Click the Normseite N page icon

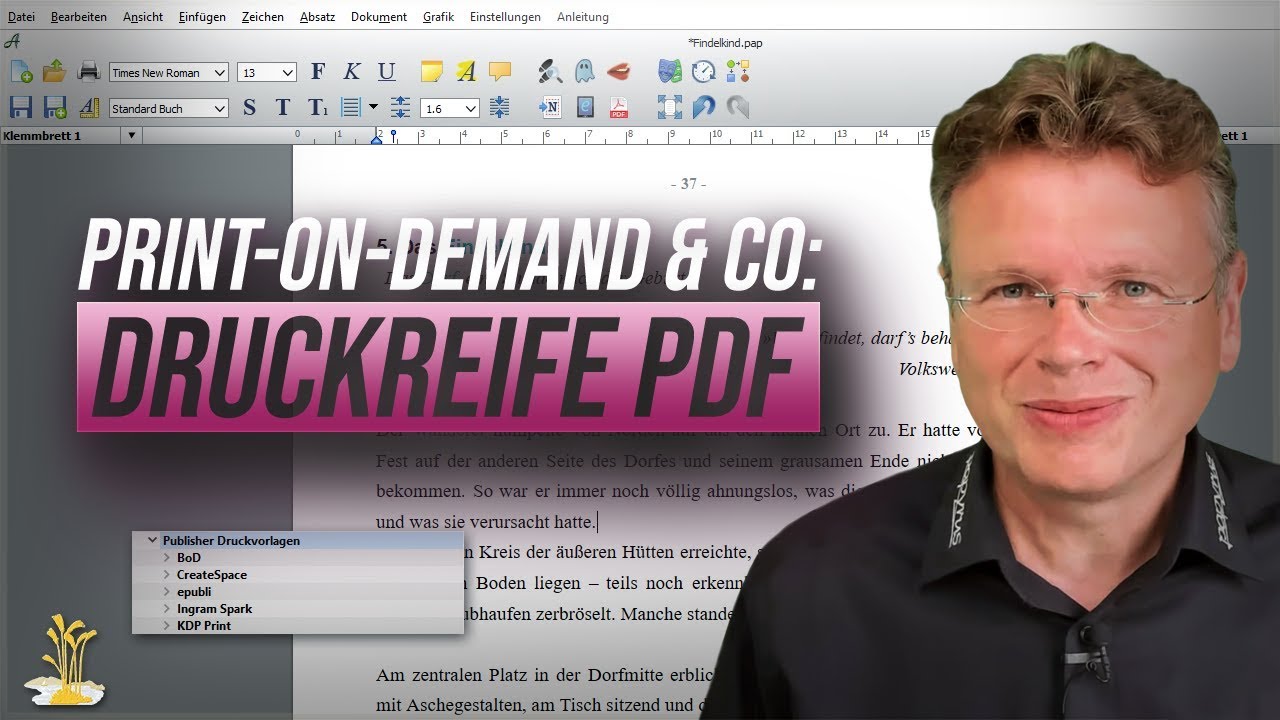click(x=550, y=107)
